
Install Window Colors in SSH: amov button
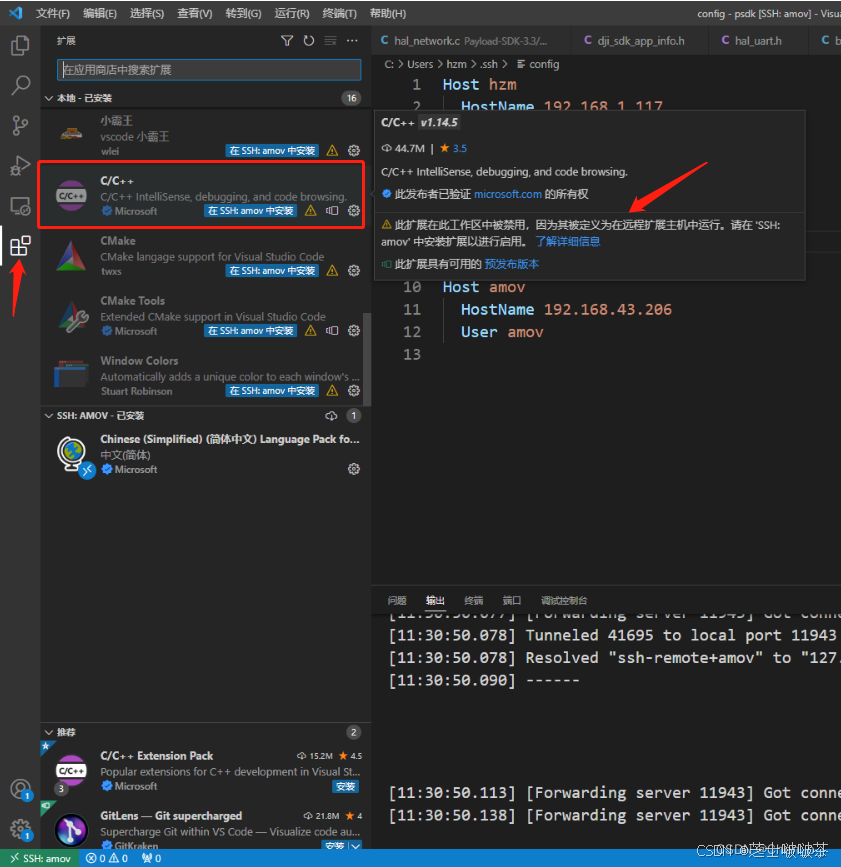[x=272, y=390]
